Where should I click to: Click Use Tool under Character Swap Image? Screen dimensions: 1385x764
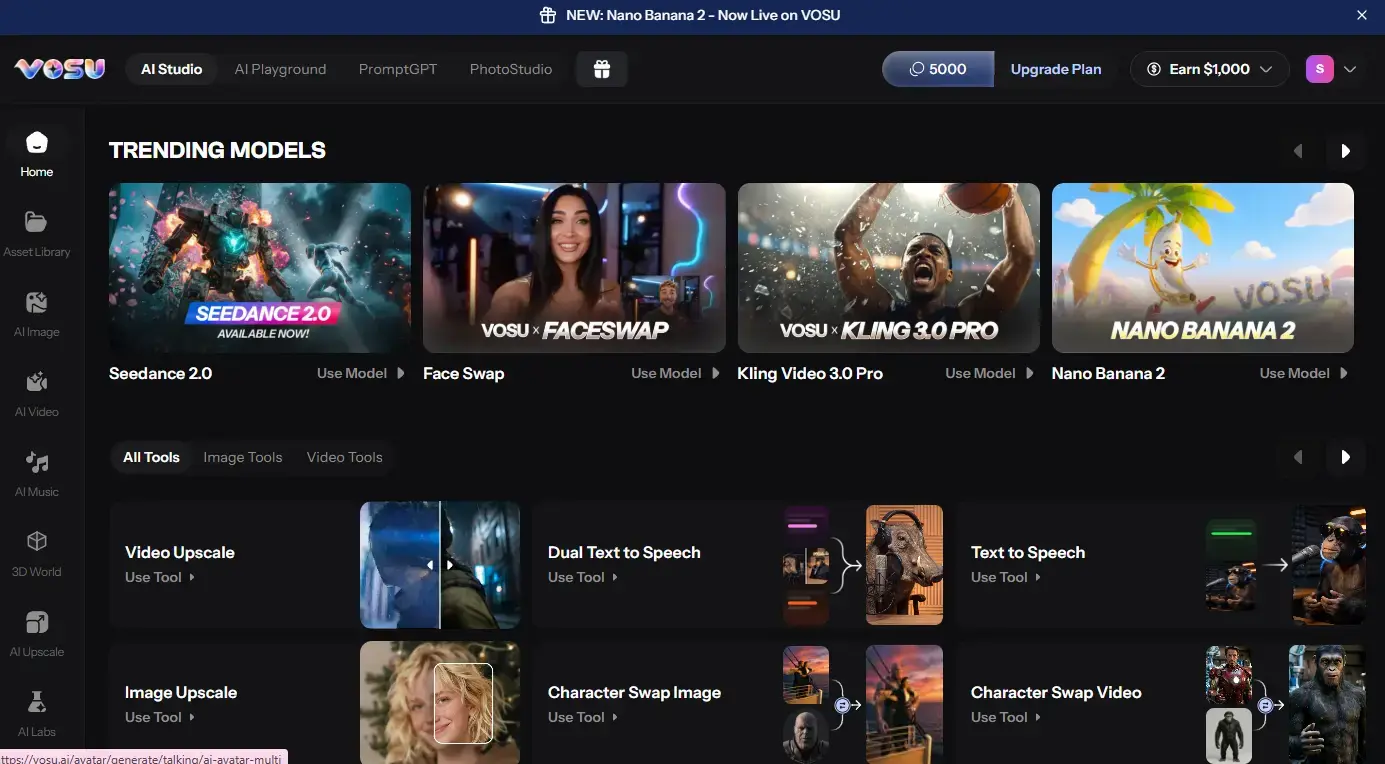(x=583, y=717)
